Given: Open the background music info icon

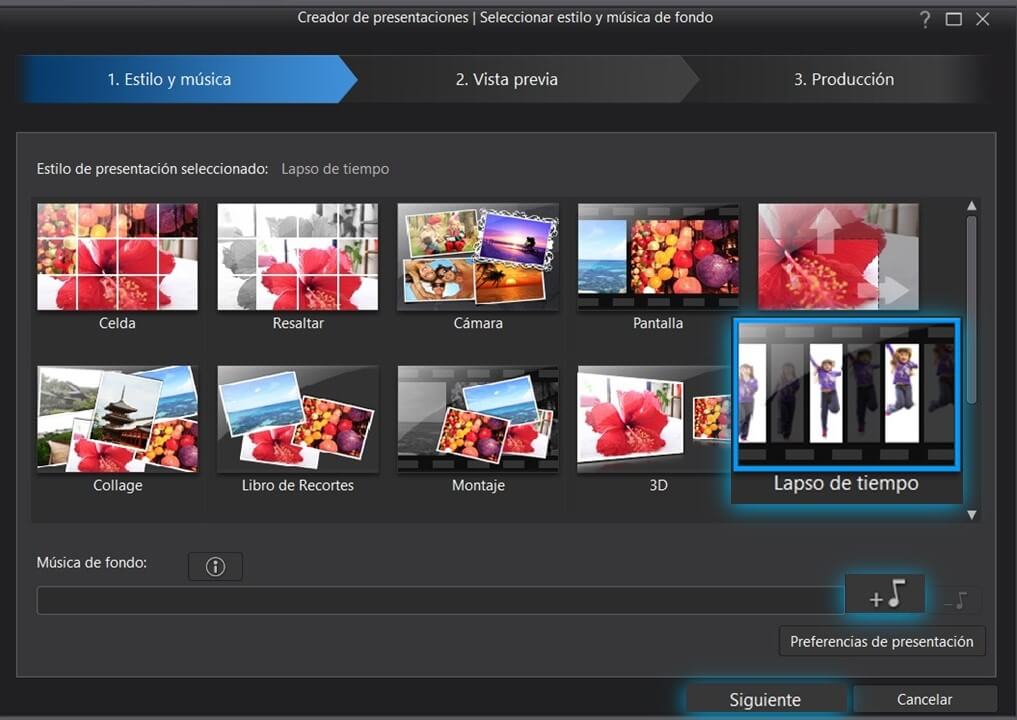Looking at the screenshot, I should [215, 566].
